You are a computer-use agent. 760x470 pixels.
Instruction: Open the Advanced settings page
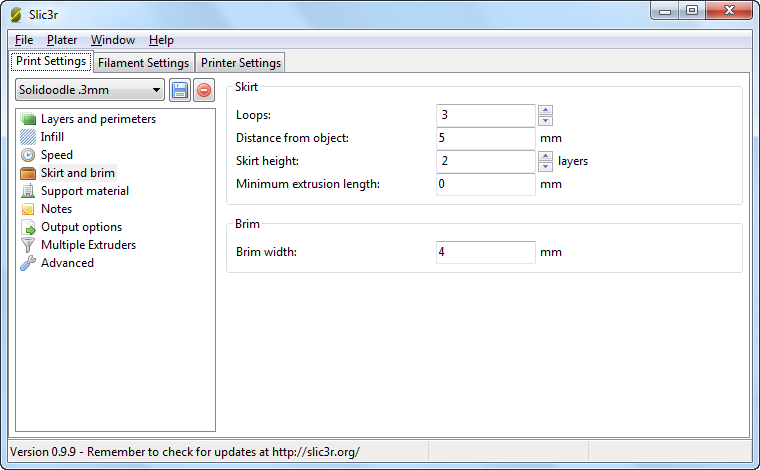click(x=67, y=263)
